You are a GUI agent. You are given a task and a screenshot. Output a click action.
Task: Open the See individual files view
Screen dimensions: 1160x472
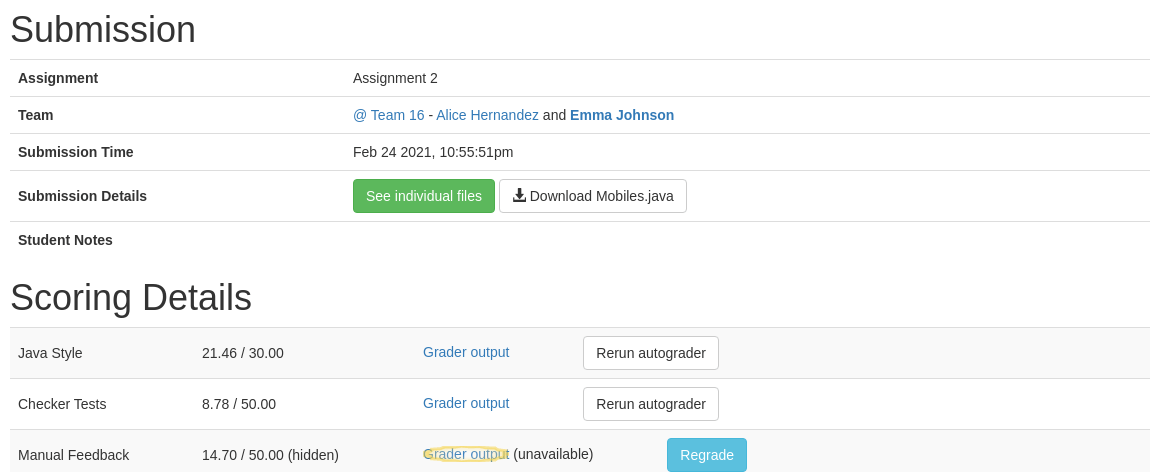coord(424,196)
